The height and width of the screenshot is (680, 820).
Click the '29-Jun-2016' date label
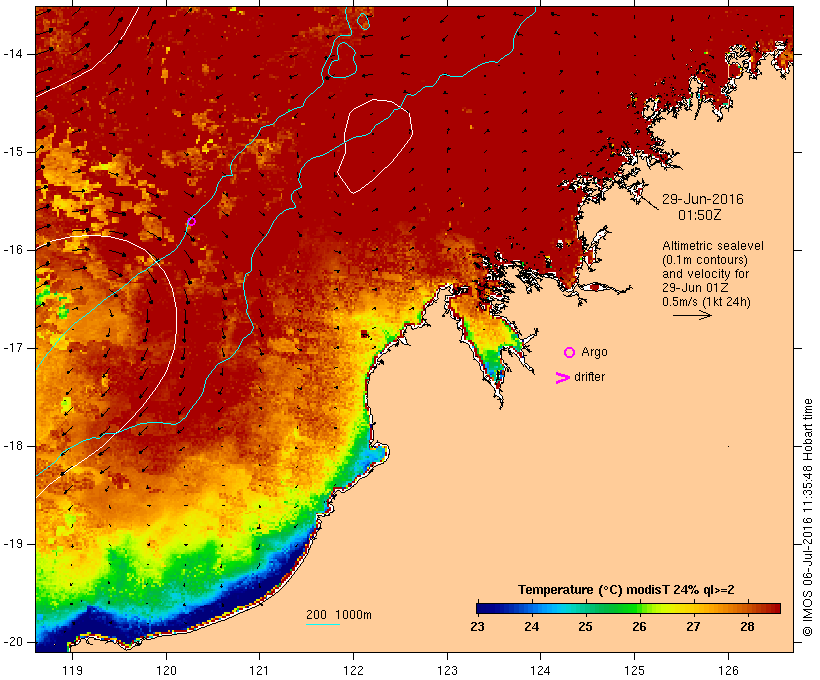point(702,199)
